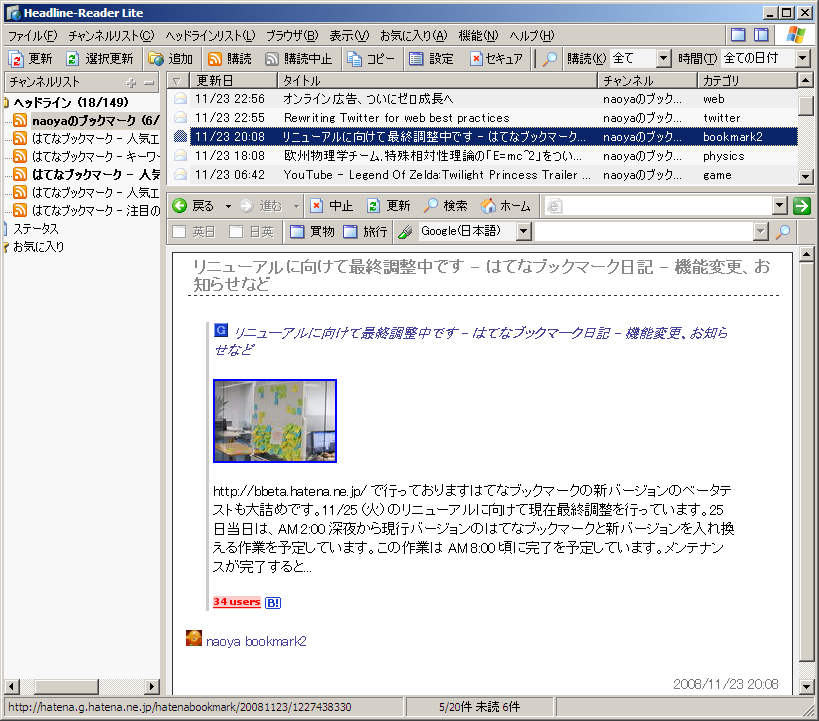The image size is (819, 721).
Task: Click minus icon in チャンネルリスト header
Action: coord(149,83)
